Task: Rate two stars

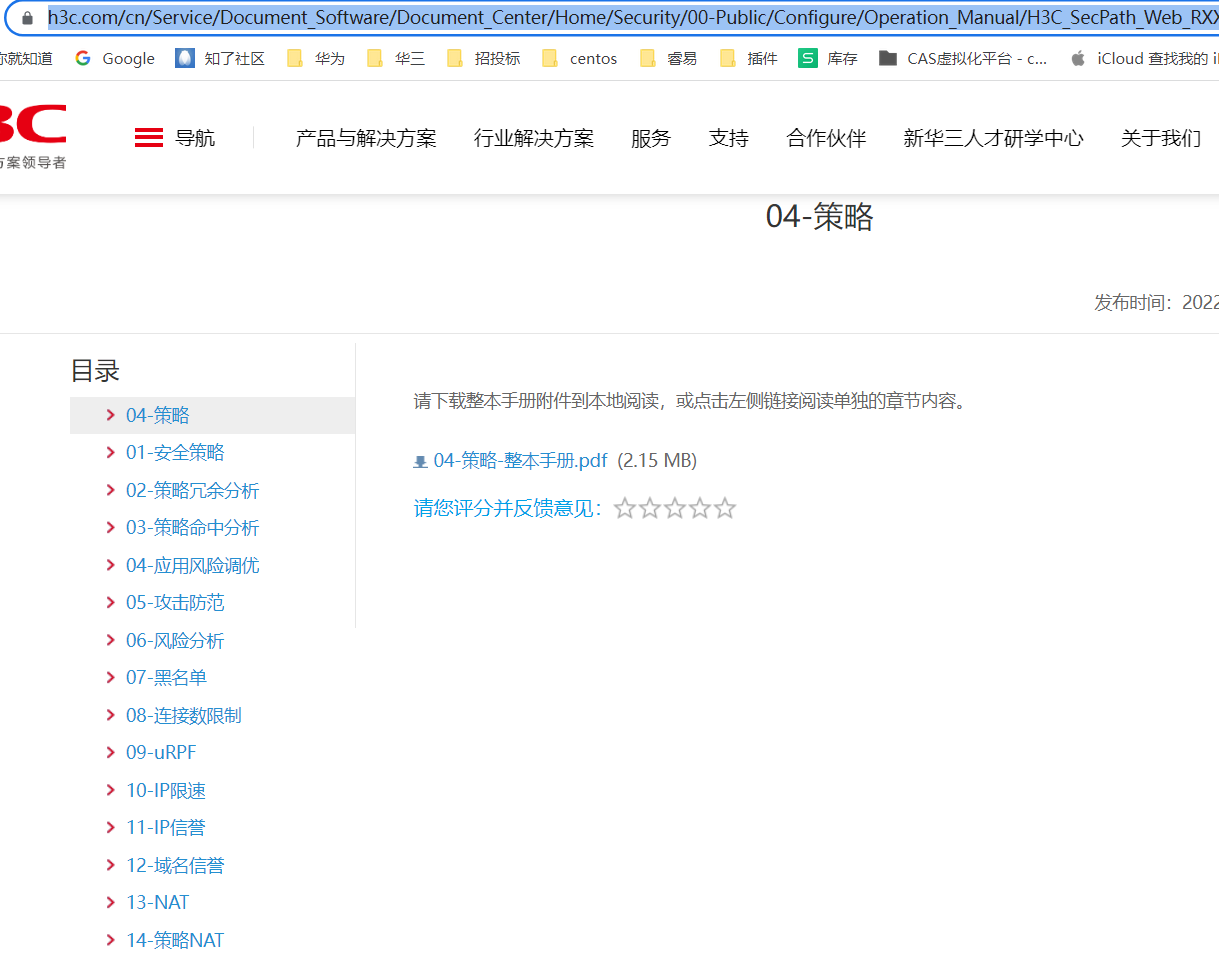Action: pyautogui.click(x=650, y=508)
